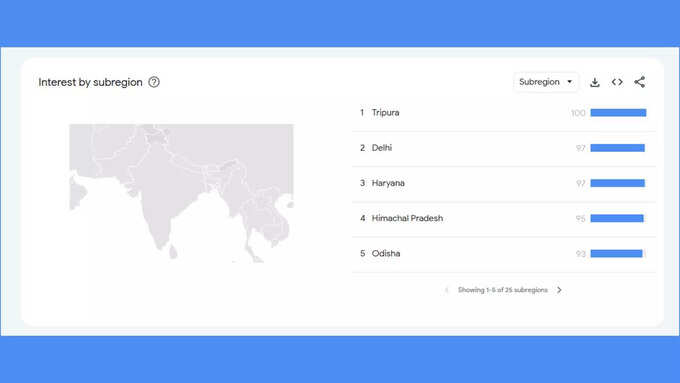
Task: Go to next page of subregions
Action: (x=559, y=290)
